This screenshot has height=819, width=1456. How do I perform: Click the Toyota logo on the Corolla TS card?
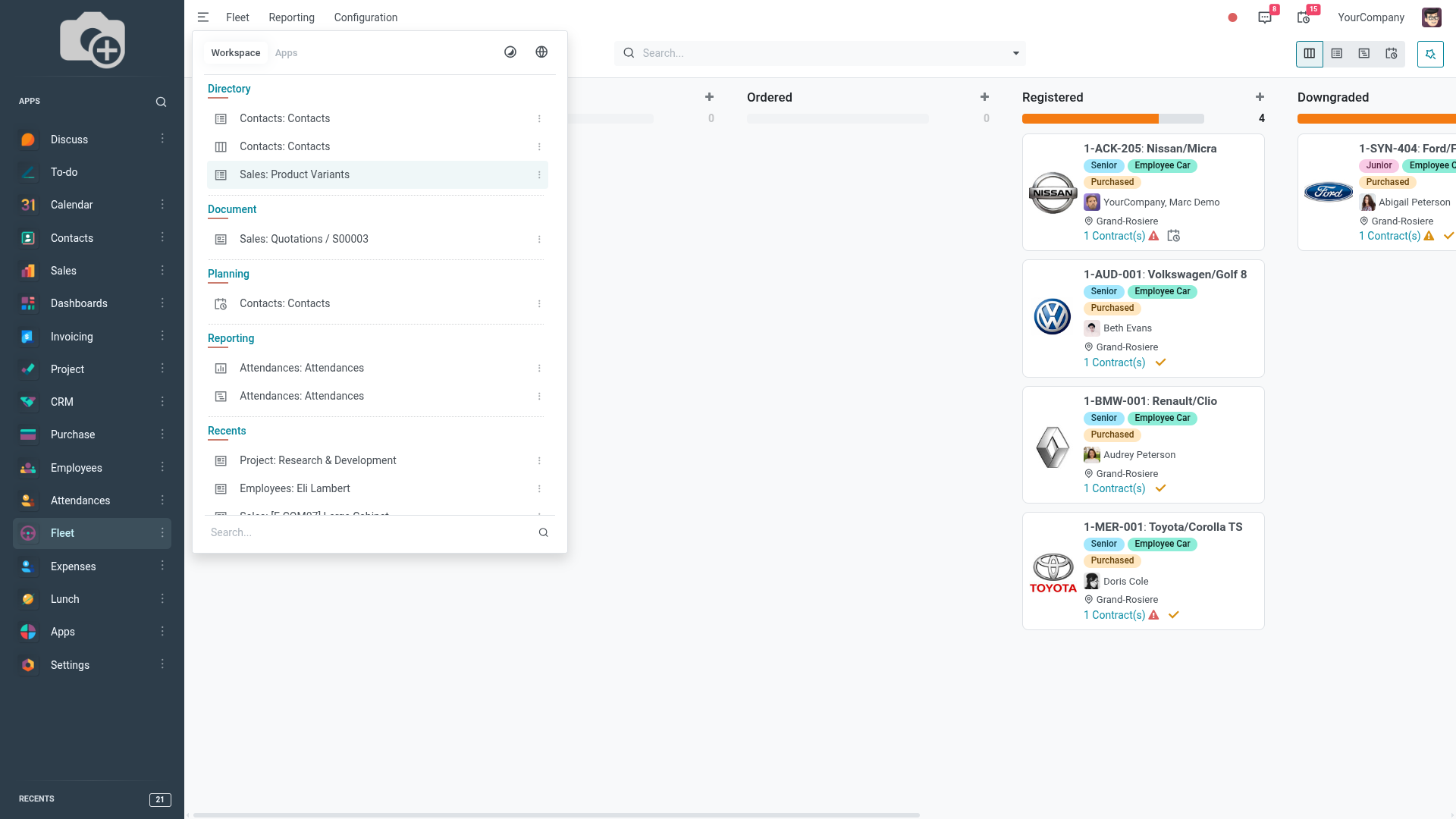tap(1053, 573)
